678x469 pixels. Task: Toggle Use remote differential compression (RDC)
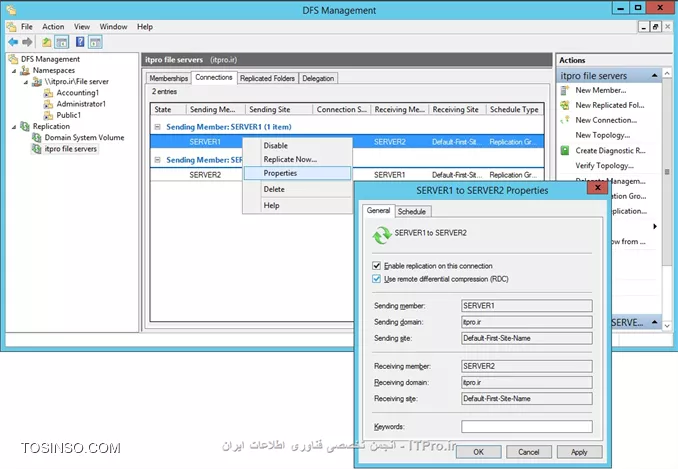tap(377, 279)
